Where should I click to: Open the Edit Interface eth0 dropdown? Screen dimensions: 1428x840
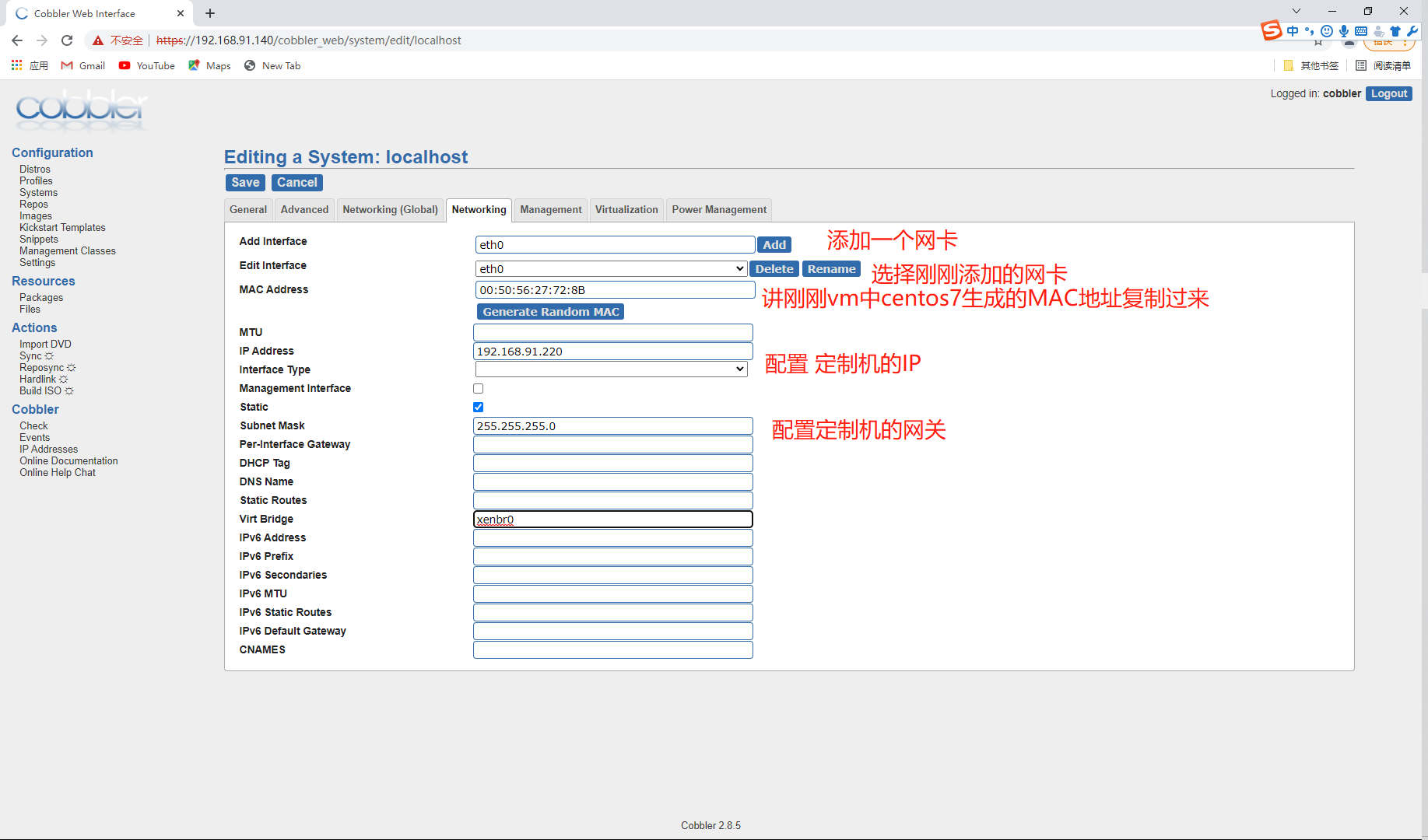612,268
